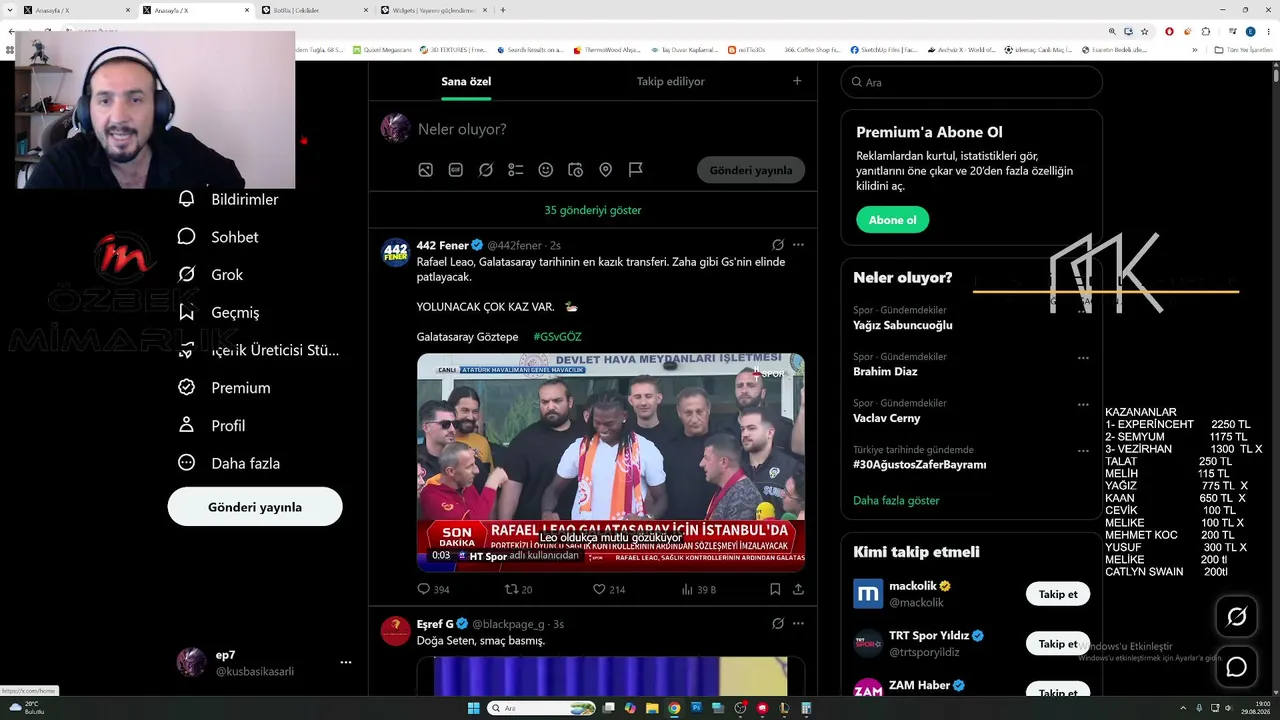Screen dimensions: 1280x720
Task: Click the taskbar search box
Action: [x=541, y=708]
